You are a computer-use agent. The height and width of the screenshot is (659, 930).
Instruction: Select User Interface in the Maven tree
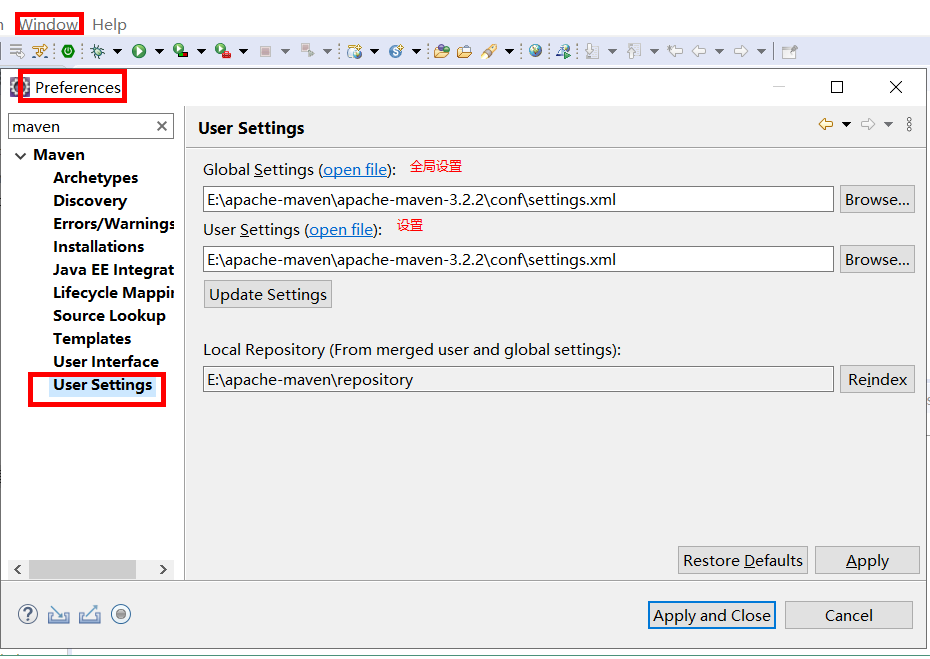point(106,362)
